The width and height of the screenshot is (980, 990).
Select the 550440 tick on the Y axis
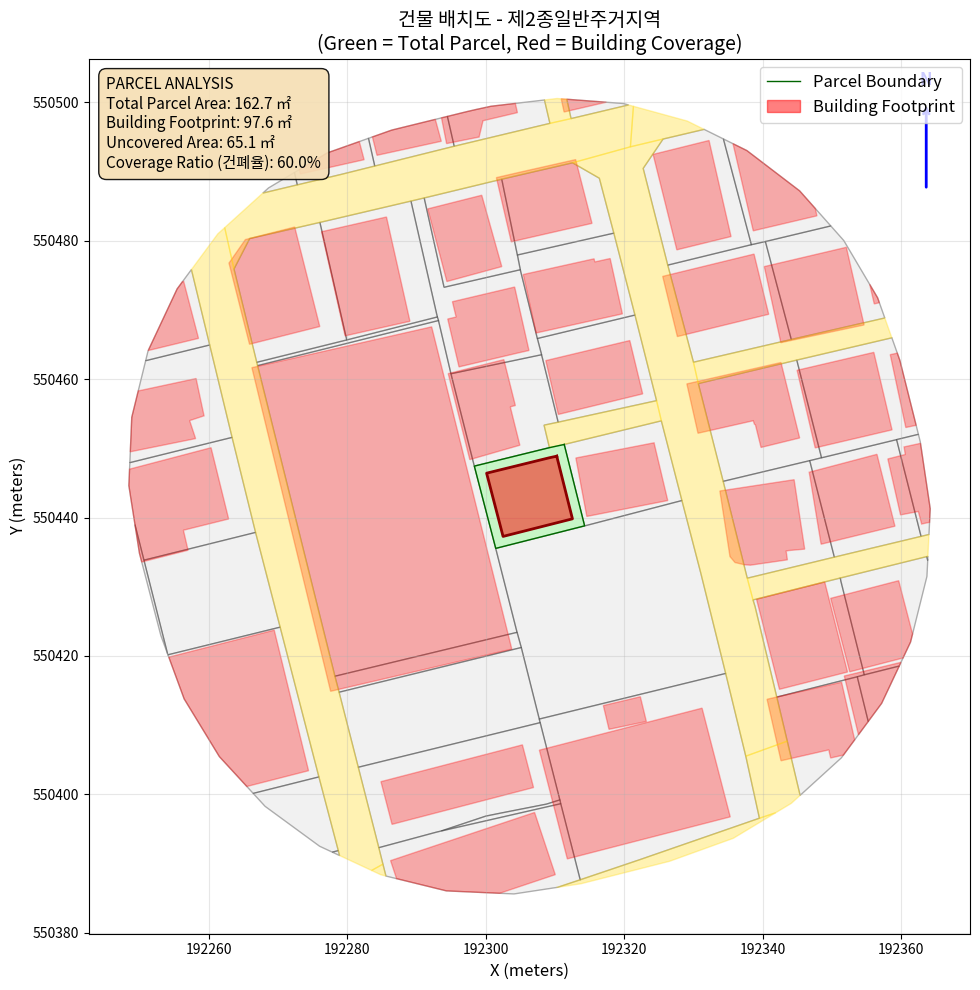point(60,518)
